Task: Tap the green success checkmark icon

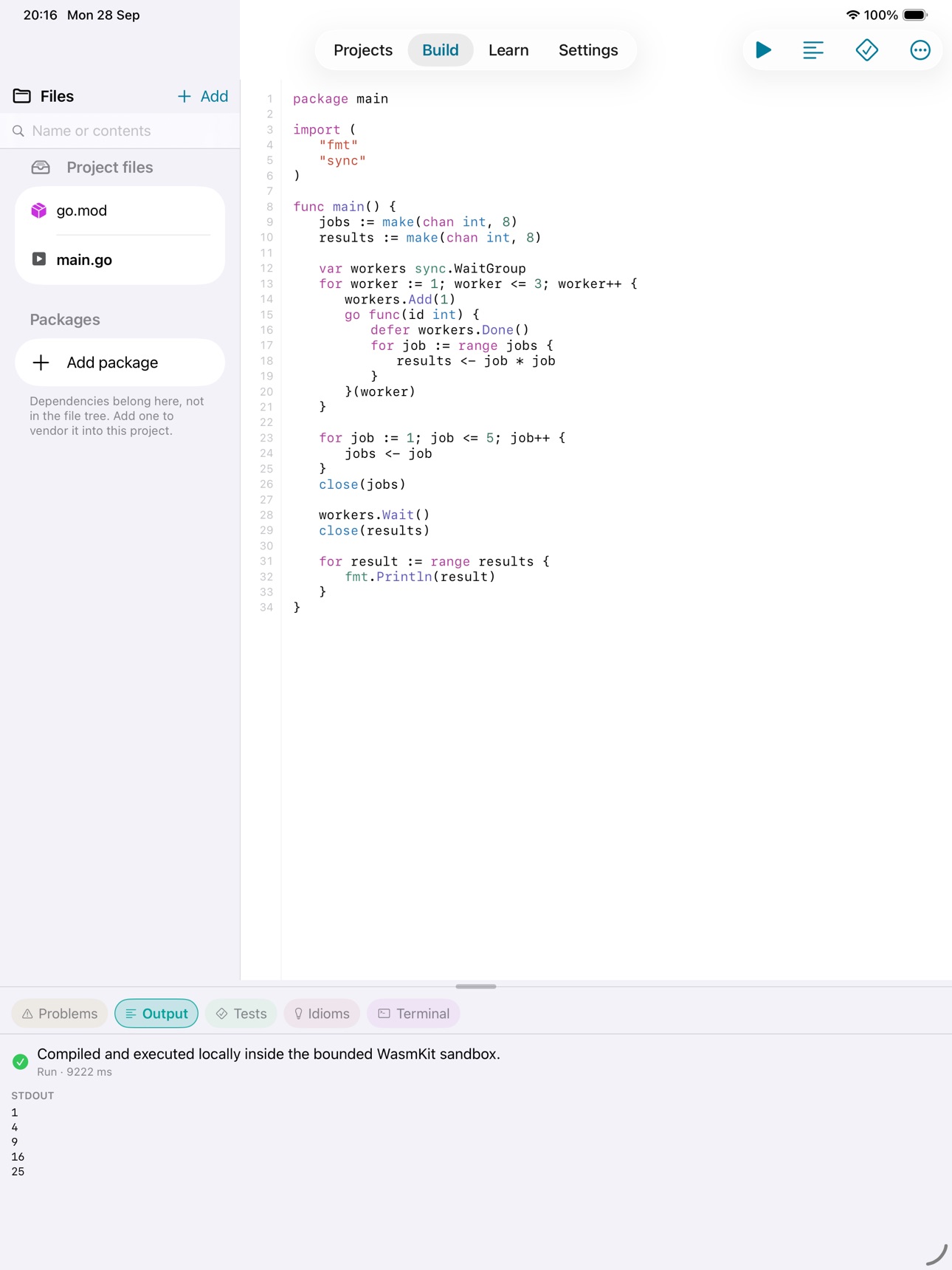Action: (x=21, y=1062)
